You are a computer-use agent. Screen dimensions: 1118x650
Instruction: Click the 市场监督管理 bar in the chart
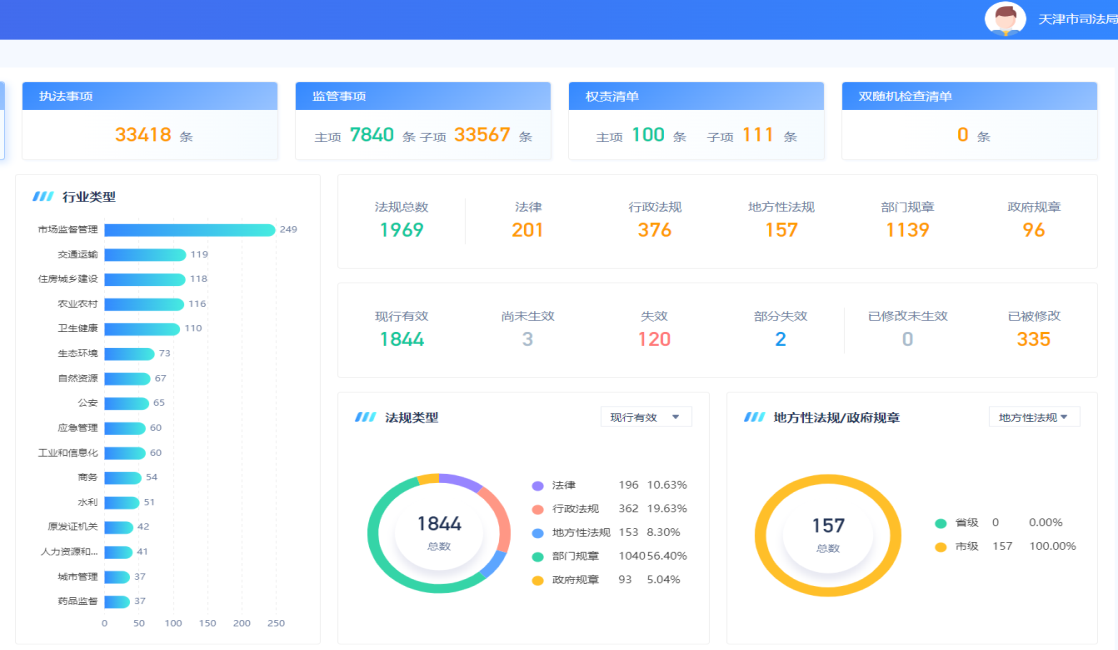click(189, 230)
